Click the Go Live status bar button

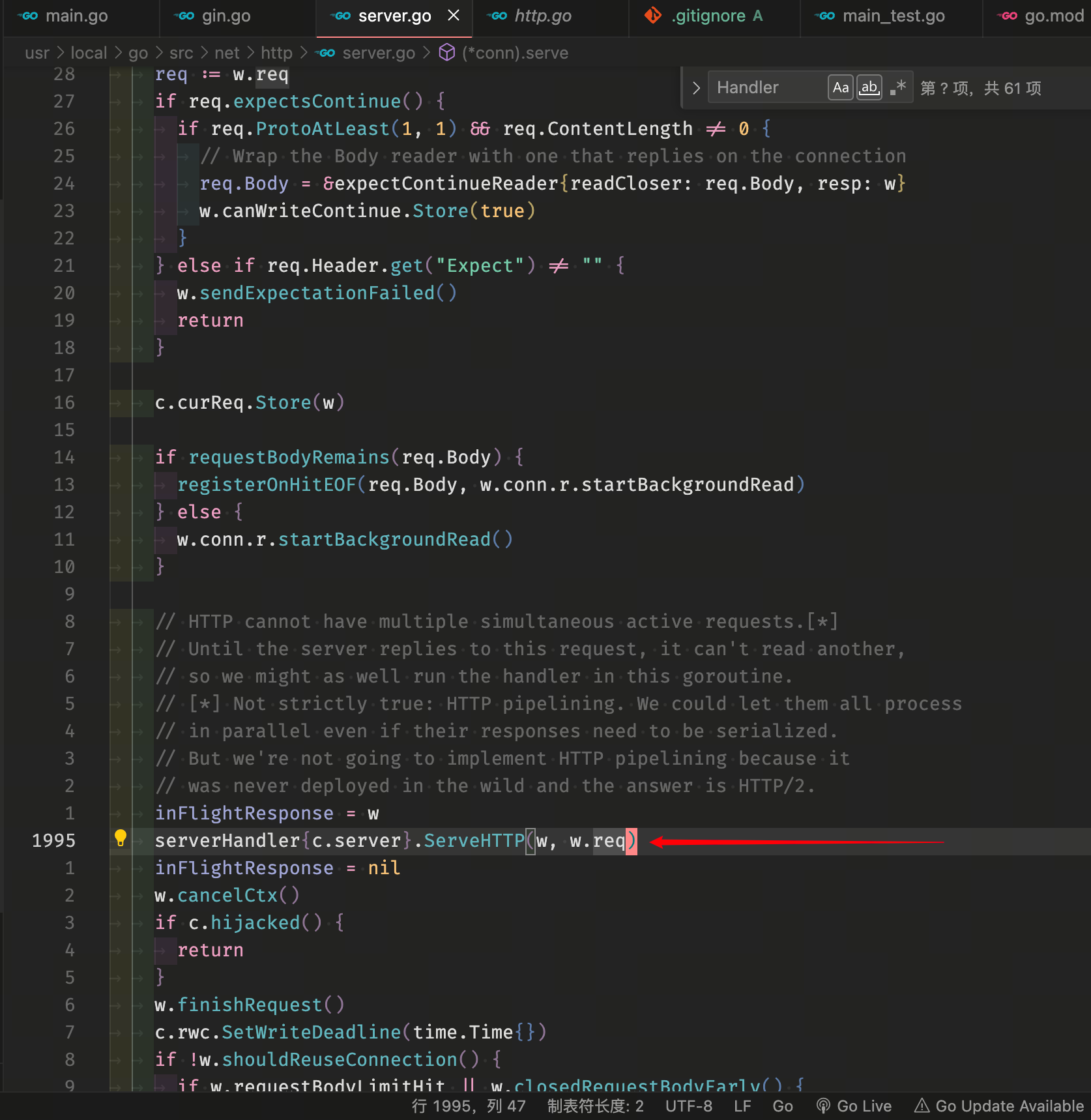point(854,1106)
